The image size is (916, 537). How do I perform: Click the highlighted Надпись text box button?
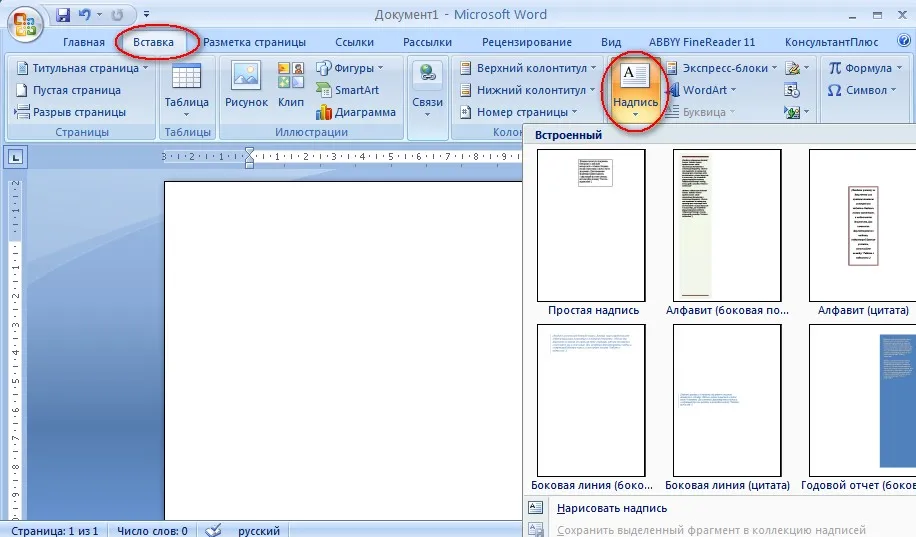click(635, 89)
